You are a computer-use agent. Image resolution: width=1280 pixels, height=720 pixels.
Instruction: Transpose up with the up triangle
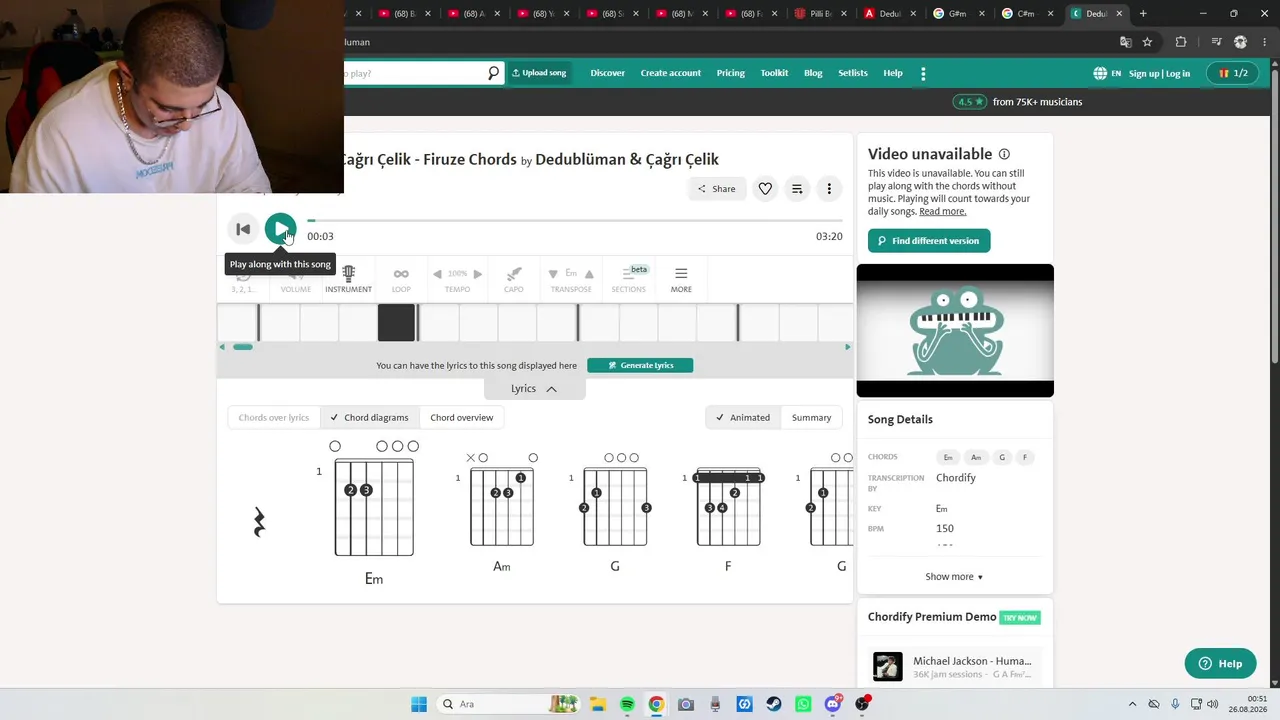589,274
